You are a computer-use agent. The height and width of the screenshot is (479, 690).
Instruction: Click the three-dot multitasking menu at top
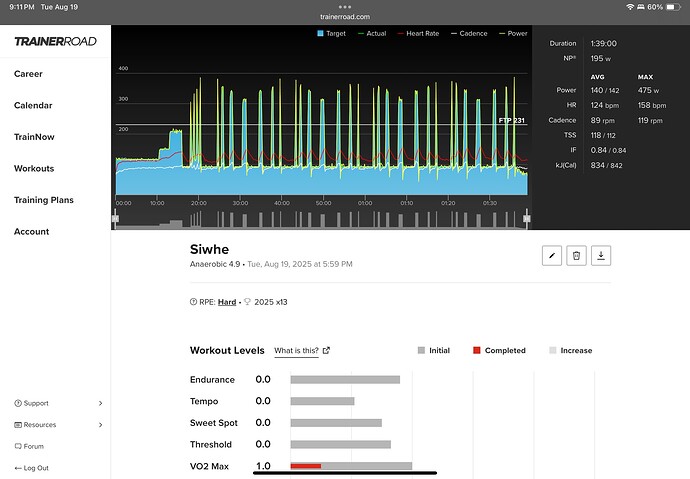(x=345, y=7)
